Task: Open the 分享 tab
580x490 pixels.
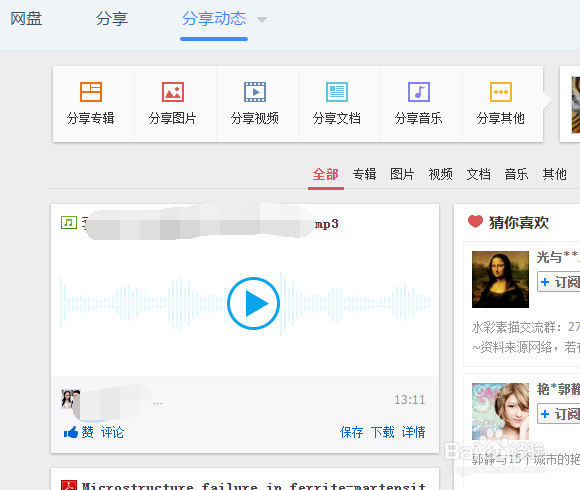Action: (x=112, y=18)
